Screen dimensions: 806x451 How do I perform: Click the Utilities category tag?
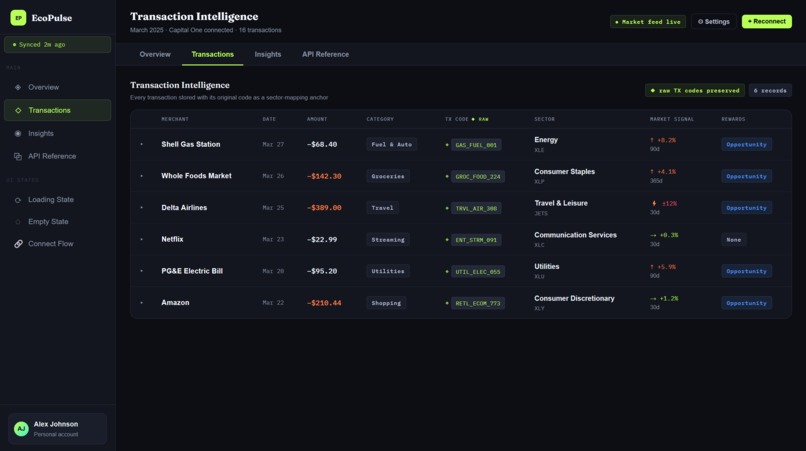tap(388, 271)
